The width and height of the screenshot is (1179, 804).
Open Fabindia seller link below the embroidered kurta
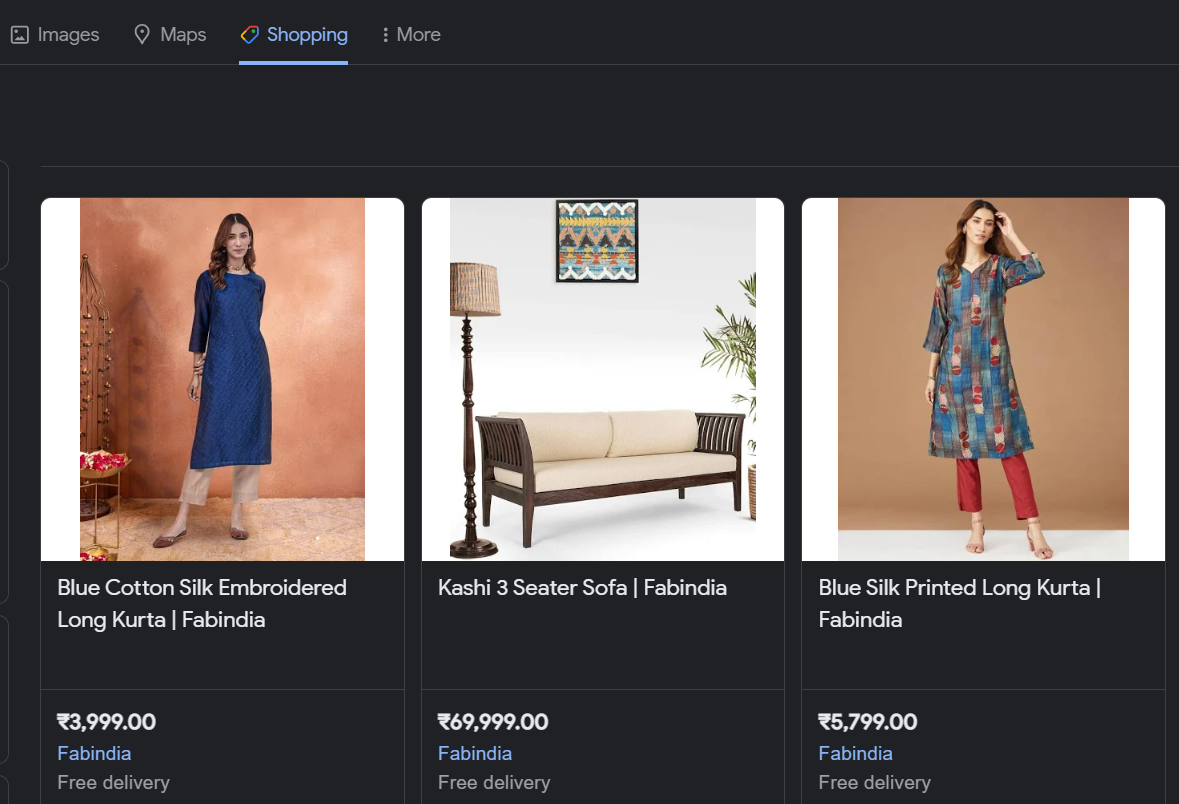94,753
